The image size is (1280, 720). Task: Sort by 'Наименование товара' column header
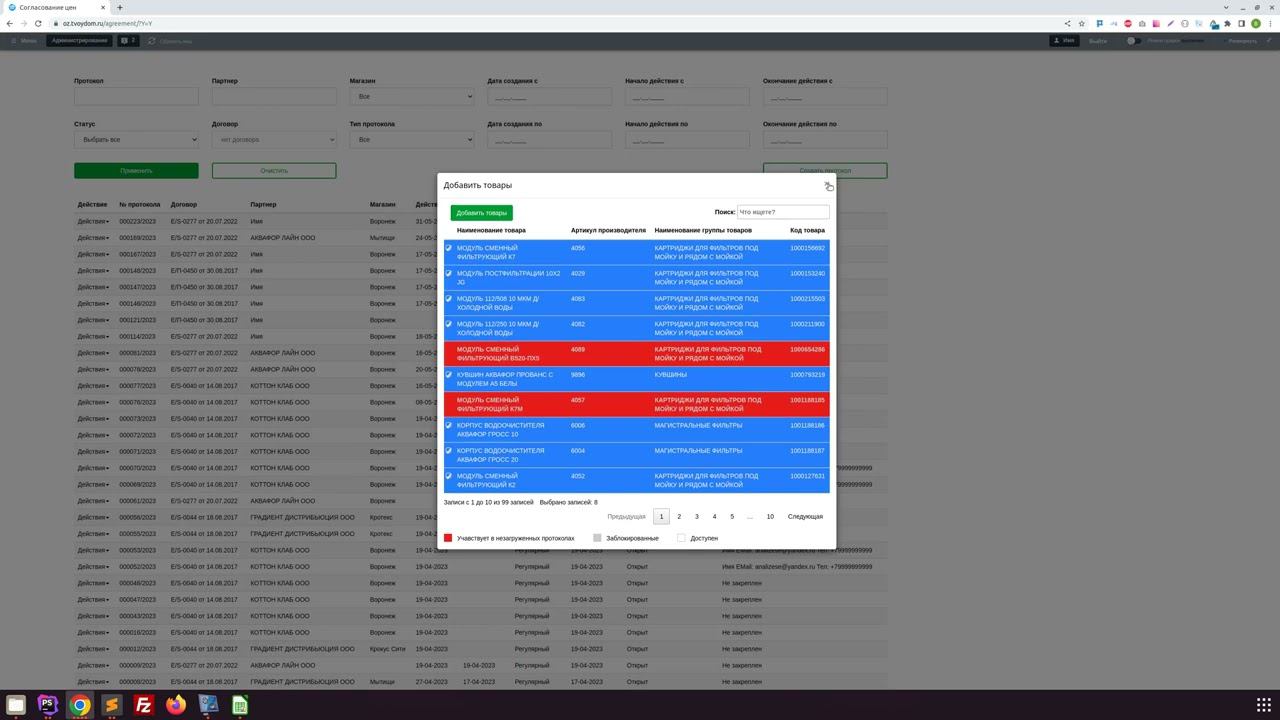(491, 230)
